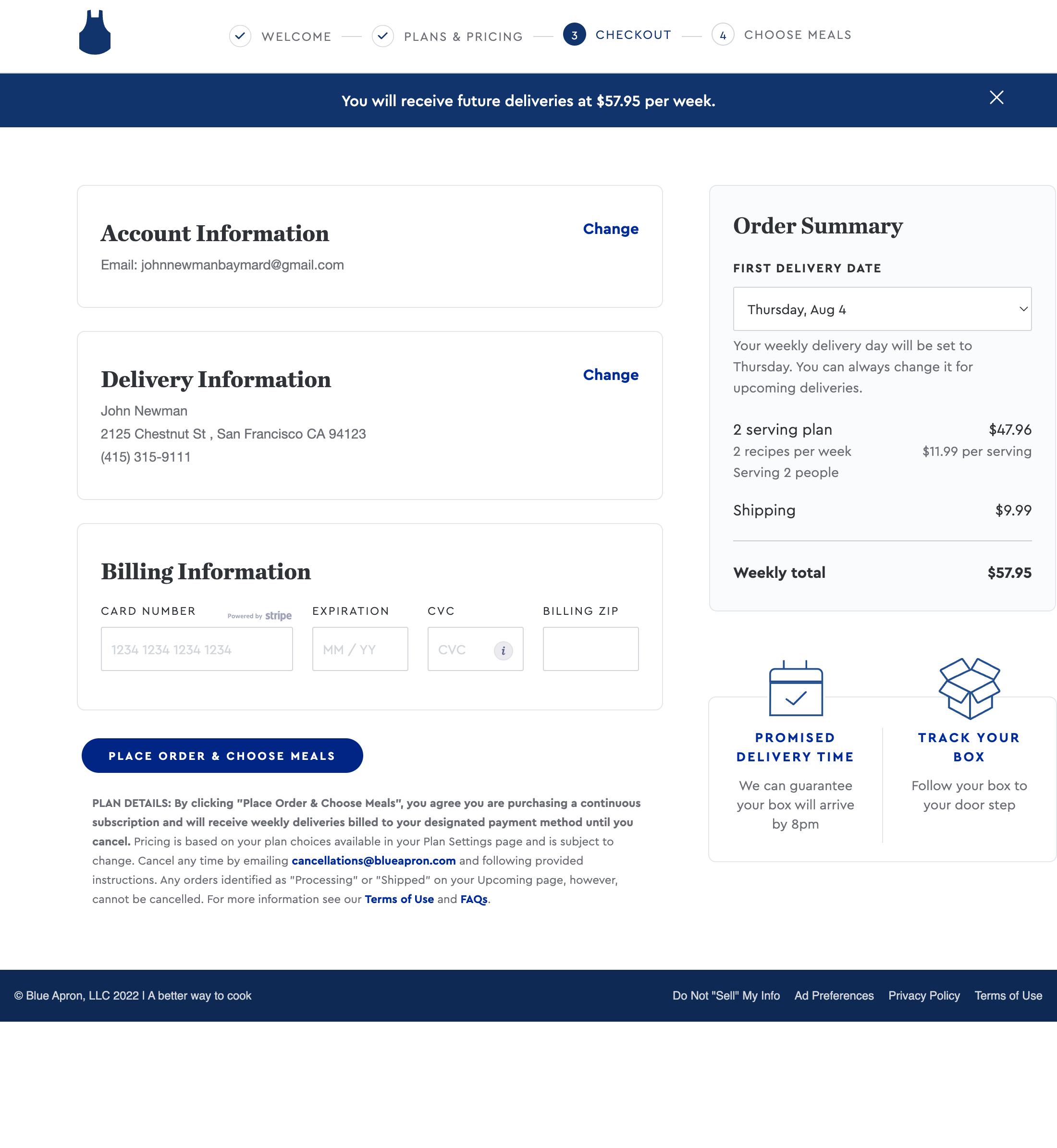Click the Choose Meals step 4 circle
1057x1148 pixels.
click(x=723, y=35)
